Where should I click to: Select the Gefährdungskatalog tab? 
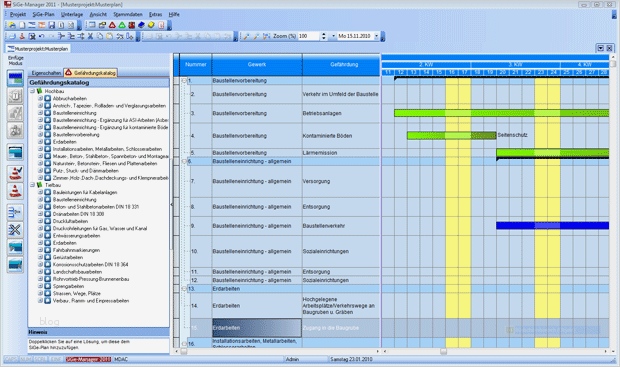point(91,73)
